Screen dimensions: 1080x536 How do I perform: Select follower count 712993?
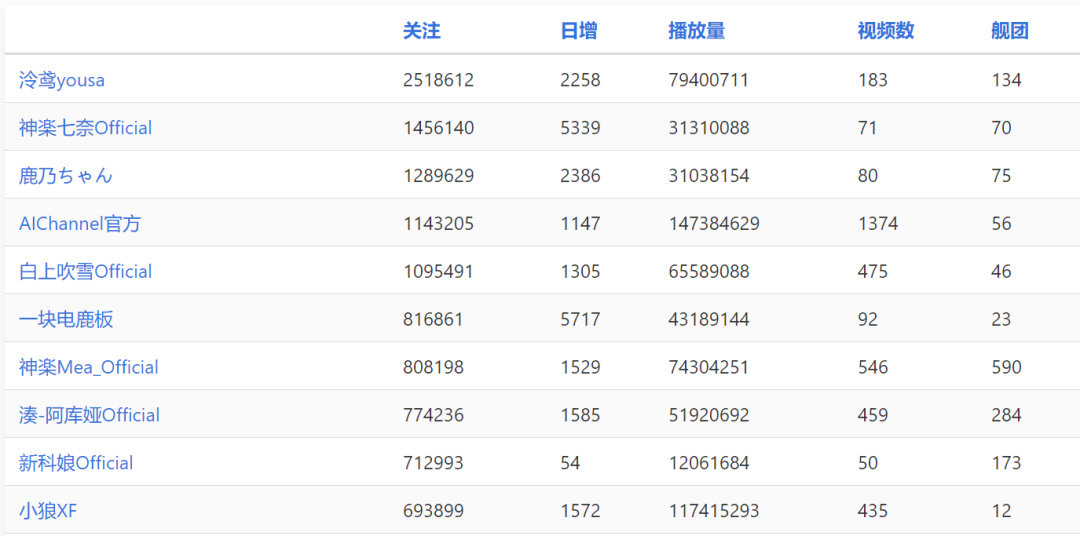point(433,463)
